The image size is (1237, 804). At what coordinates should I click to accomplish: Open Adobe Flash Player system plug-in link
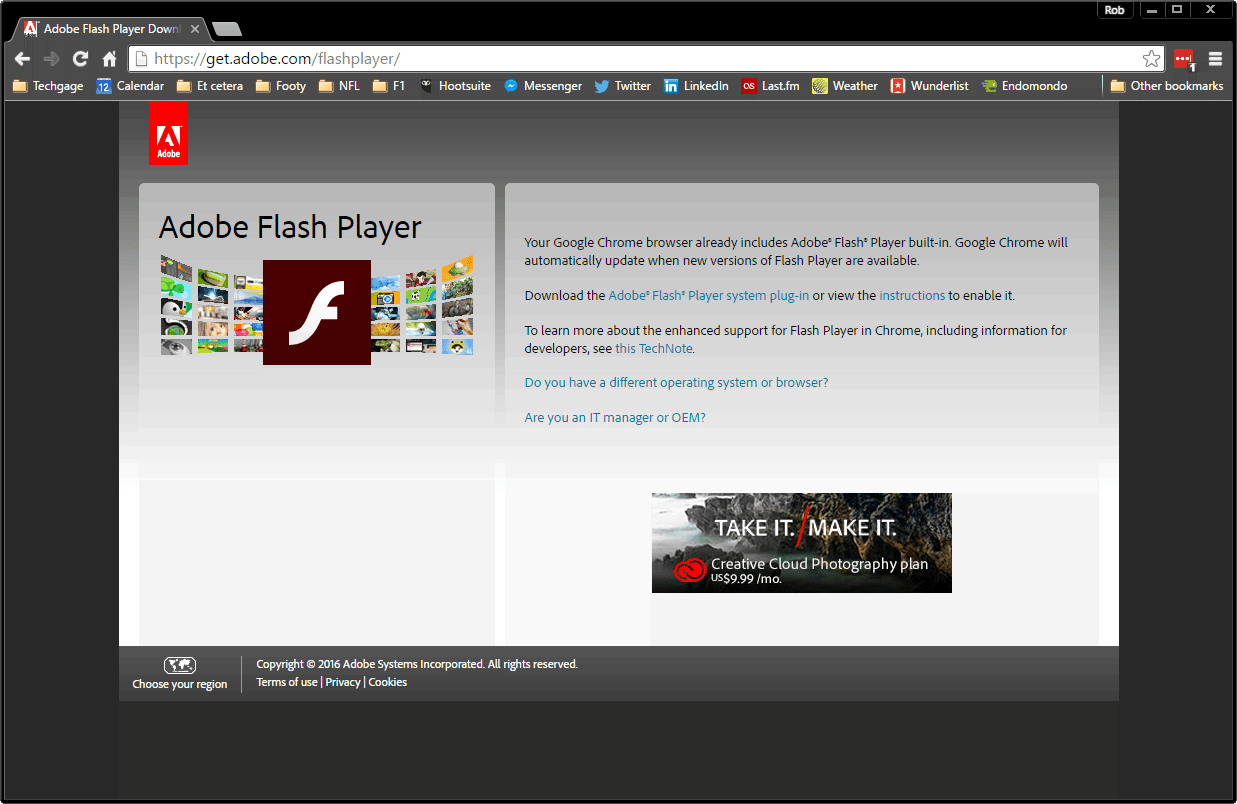point(709,296)
